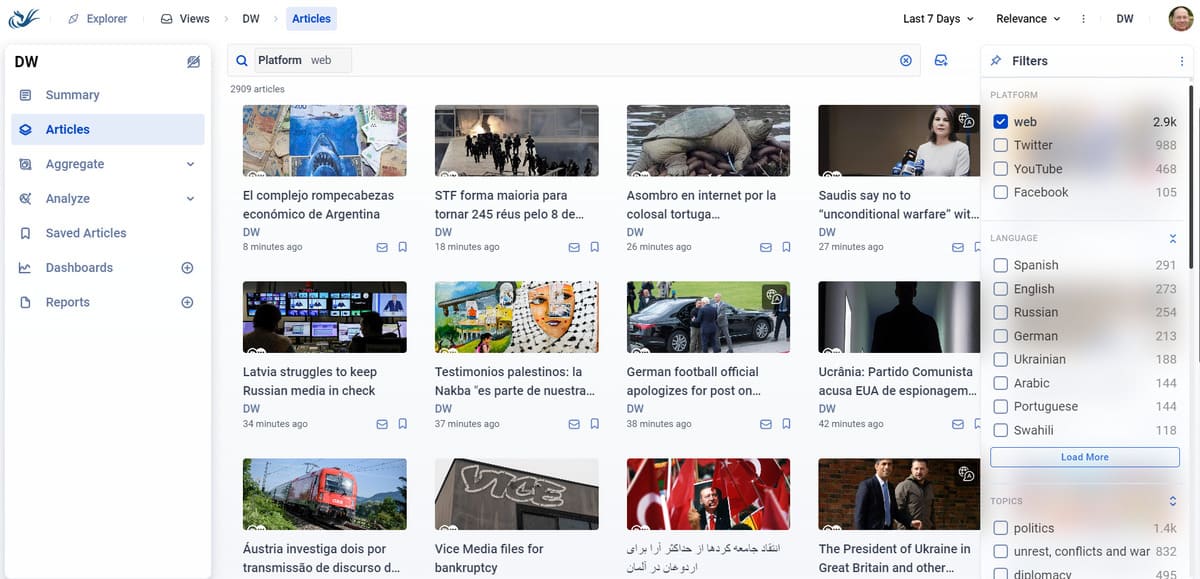Enable the Twitter platform filter

[x=1001, y=145]
